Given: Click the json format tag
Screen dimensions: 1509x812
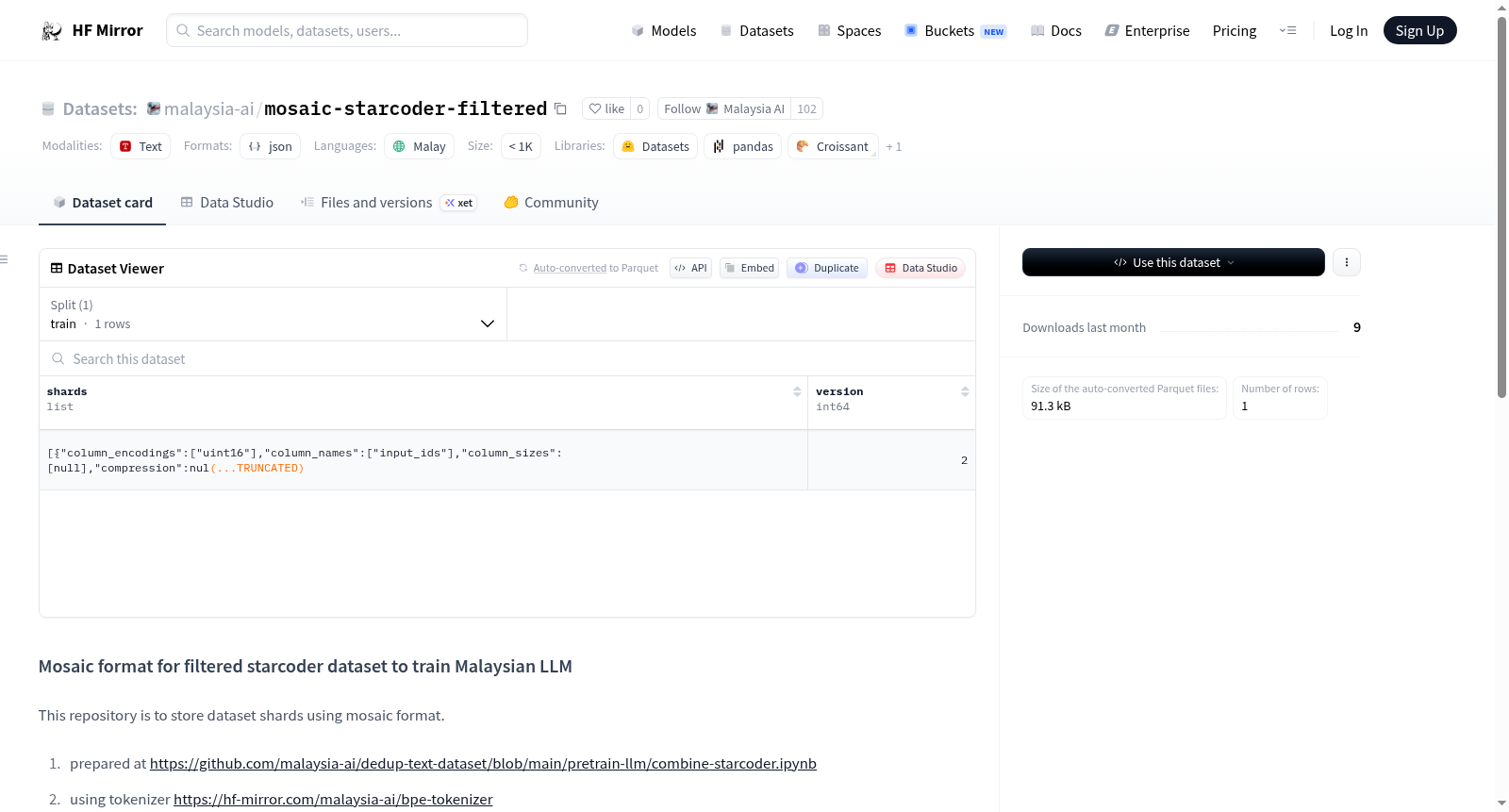Looking at the screenshot, I should 270,146.
